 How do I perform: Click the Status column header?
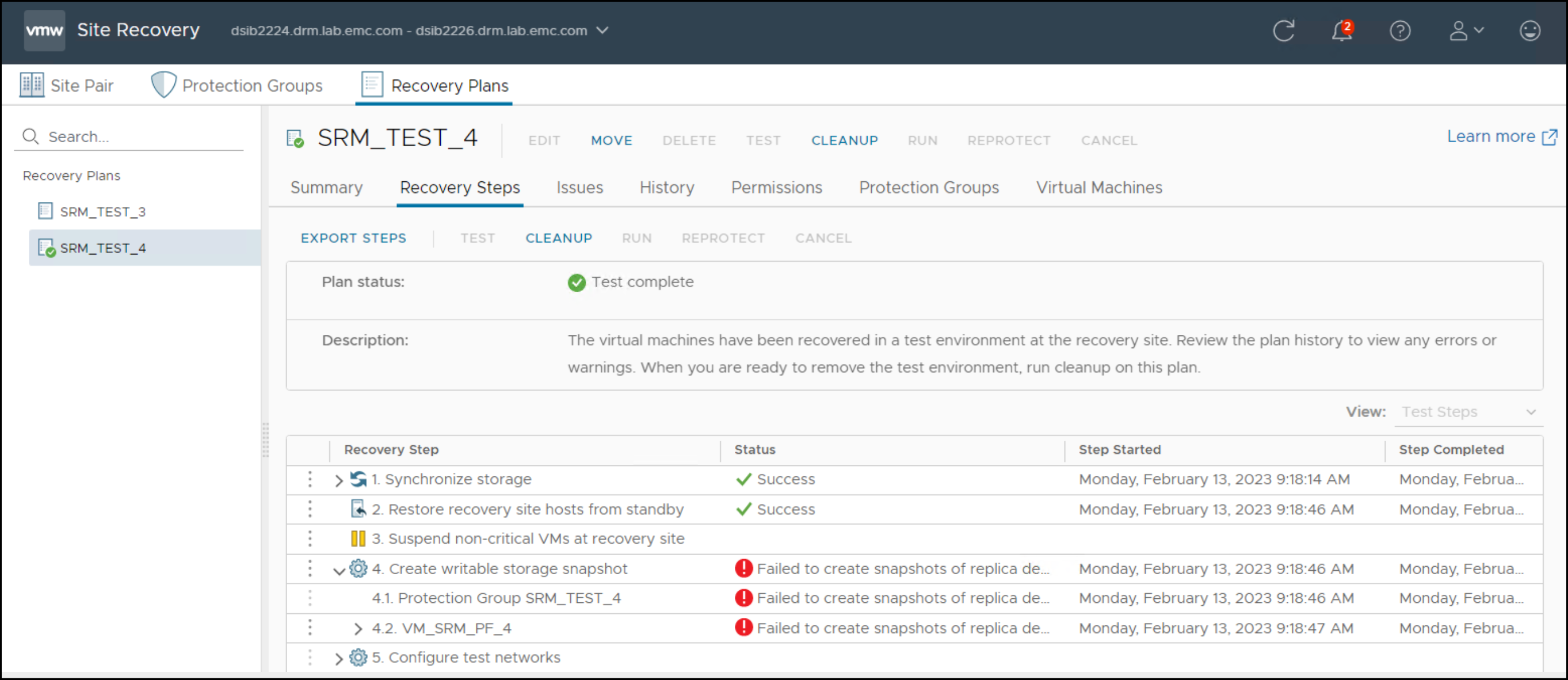coord(755,450)
